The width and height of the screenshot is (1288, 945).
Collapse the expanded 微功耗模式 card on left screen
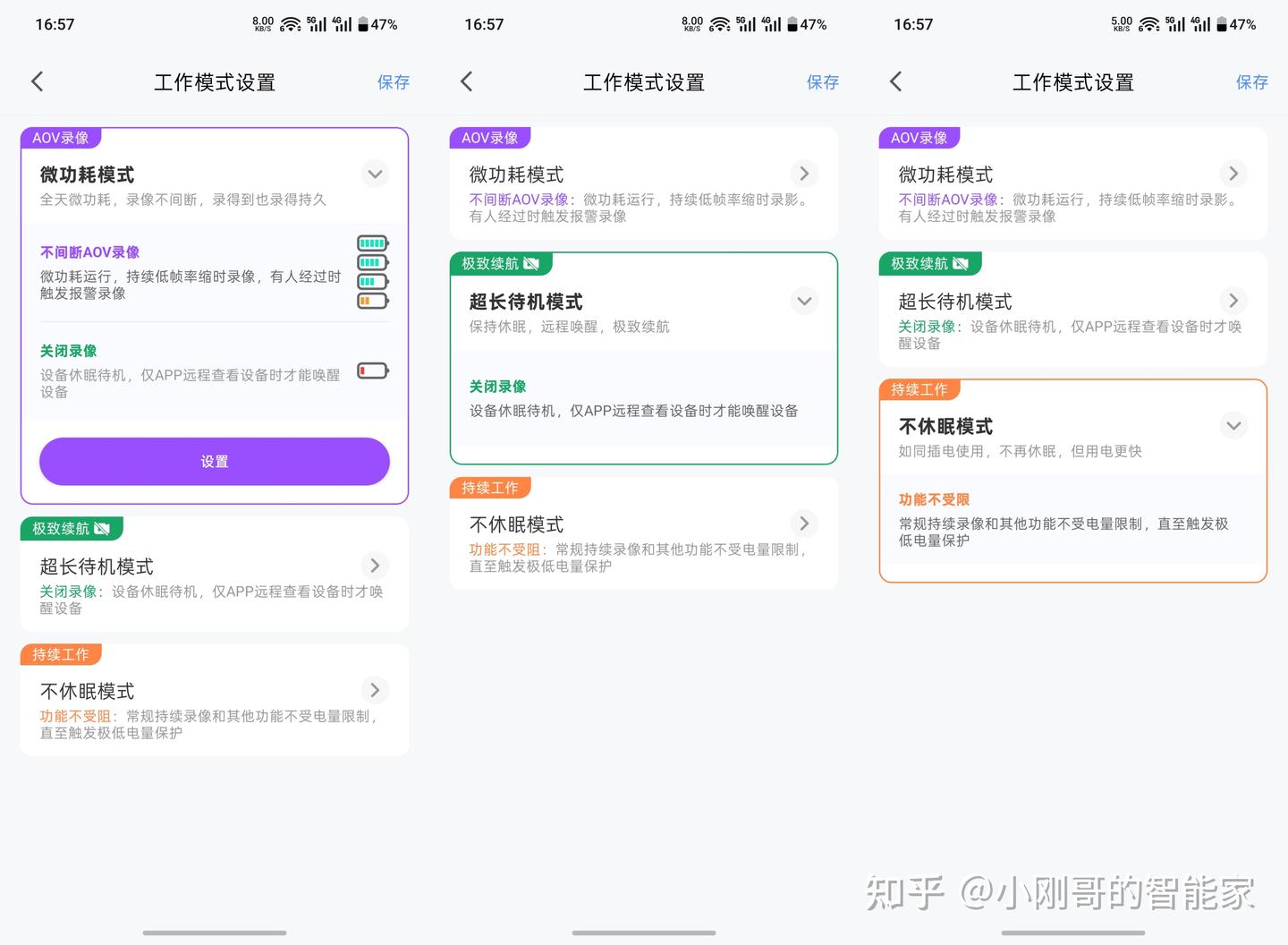[376, 174]
